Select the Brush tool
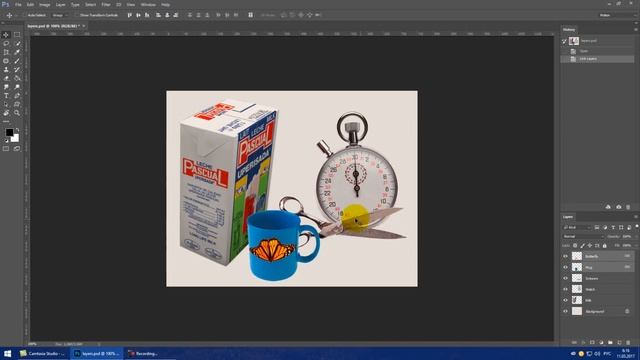Image resolution: width=640 pixels, height=360 pixels. click(17, 61)
